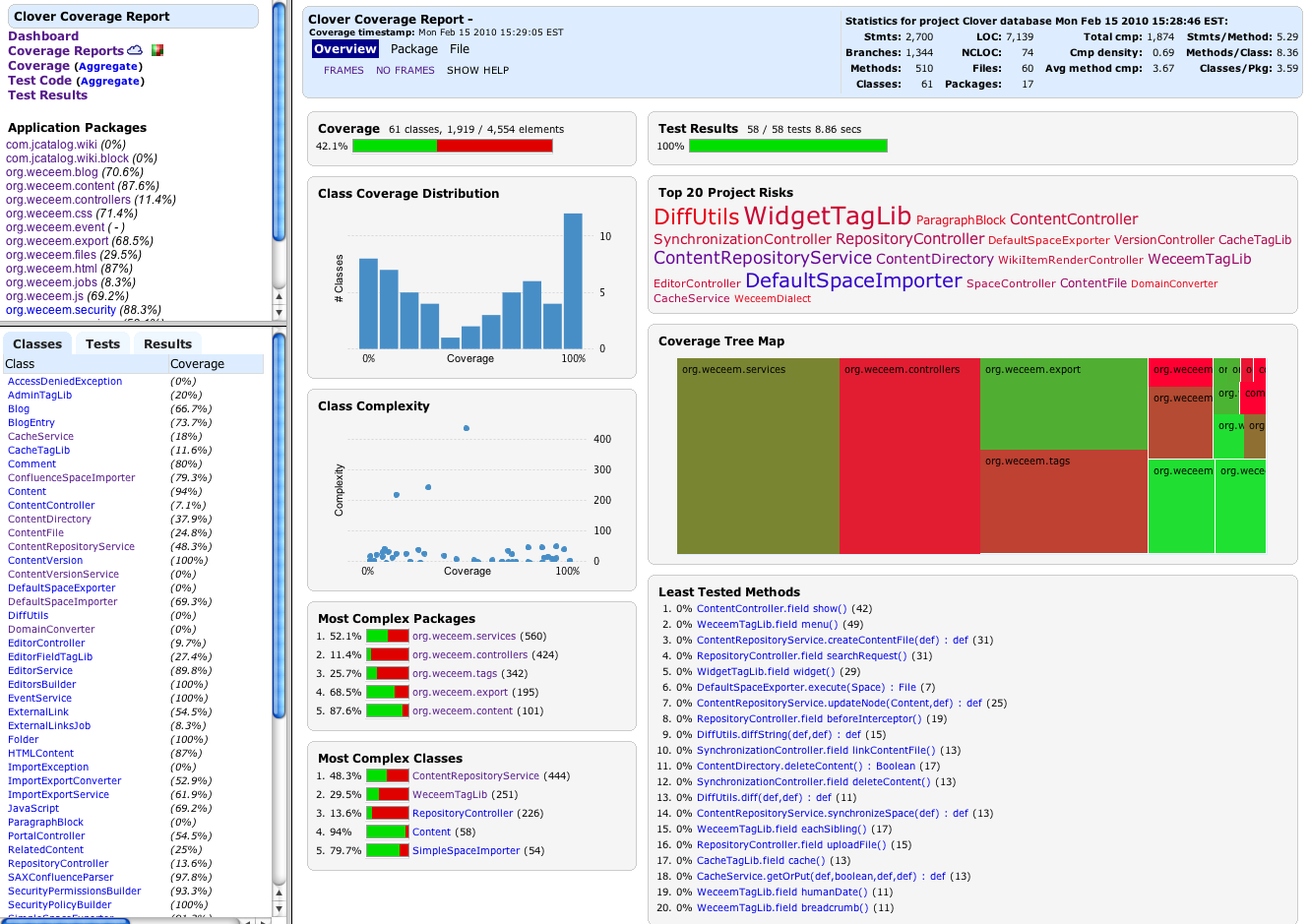Open ContentVersionService class
Image resolution: width=1310 pixels, height=924 pixels.
click(63, 575)
